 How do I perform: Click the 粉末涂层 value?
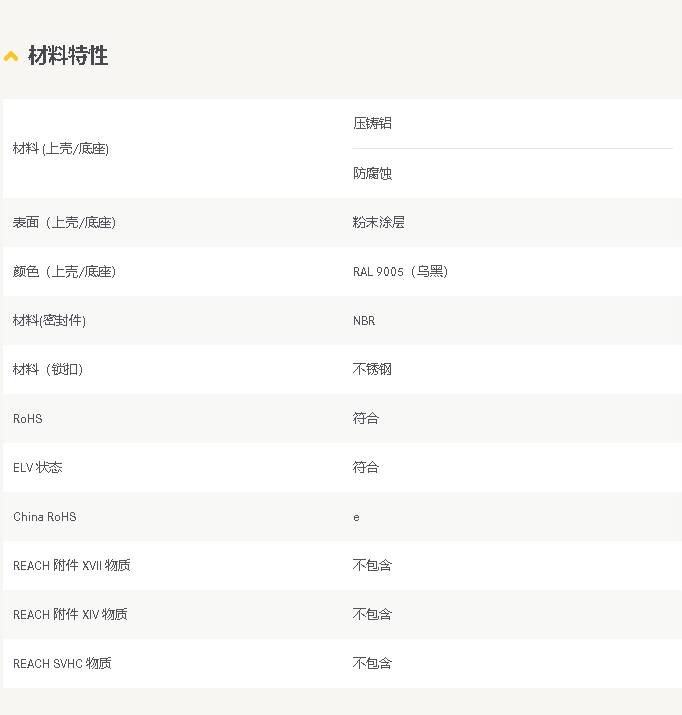click(x=378, y=223)
